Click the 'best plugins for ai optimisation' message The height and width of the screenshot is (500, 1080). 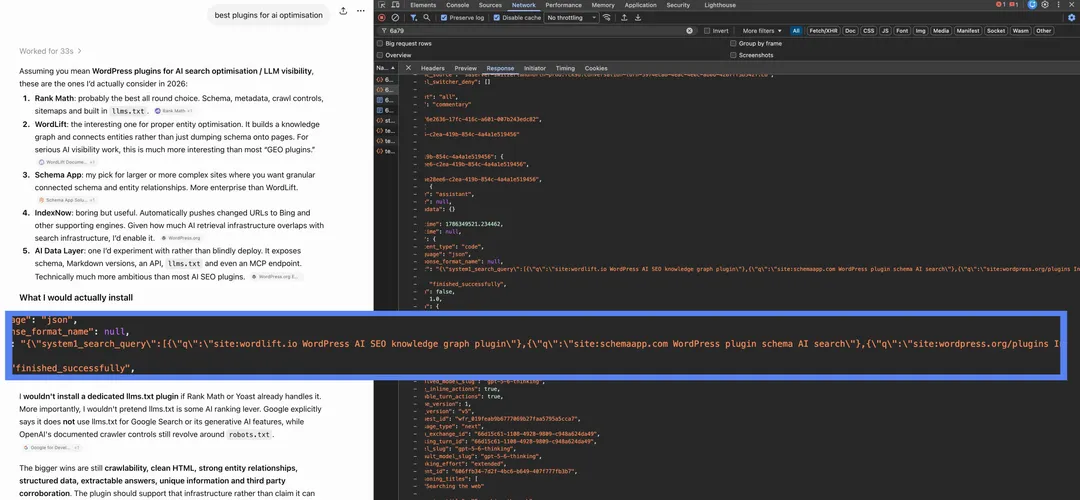pos(268,14)
